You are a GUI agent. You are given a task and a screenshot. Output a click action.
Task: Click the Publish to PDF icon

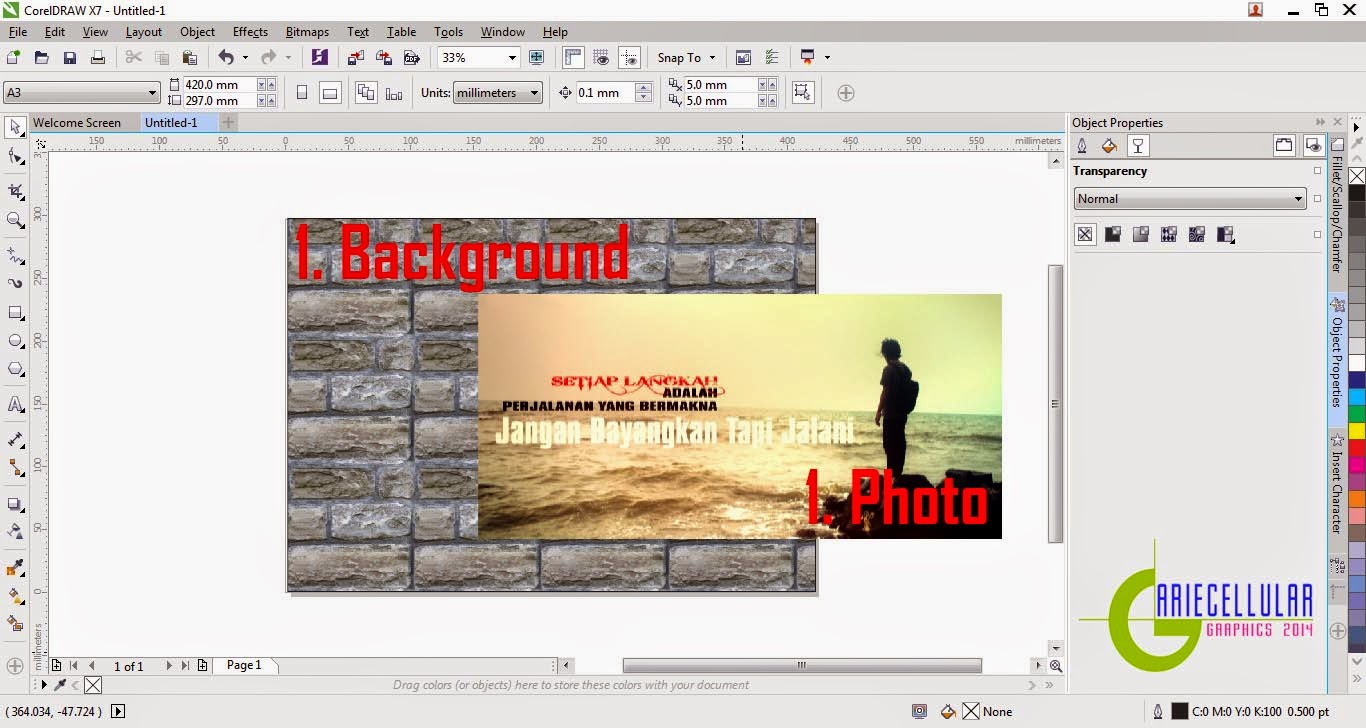pos(411,58)
